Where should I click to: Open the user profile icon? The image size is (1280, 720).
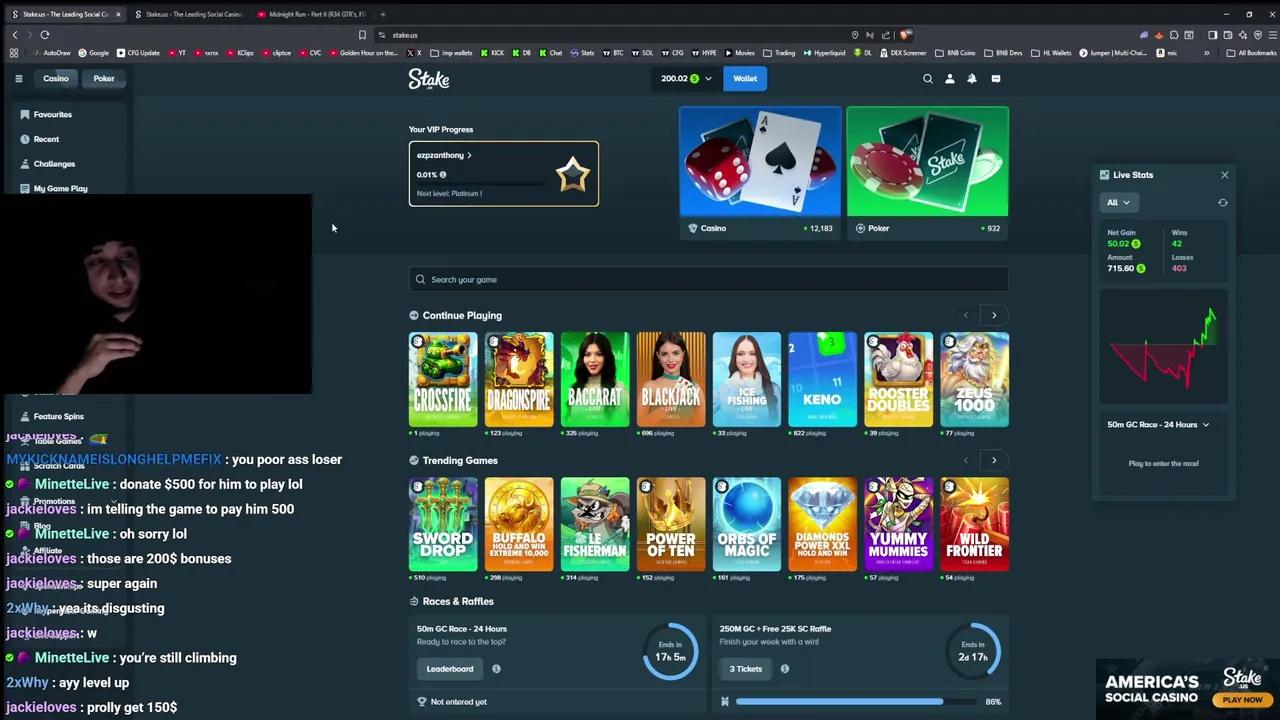click(949, 78)
